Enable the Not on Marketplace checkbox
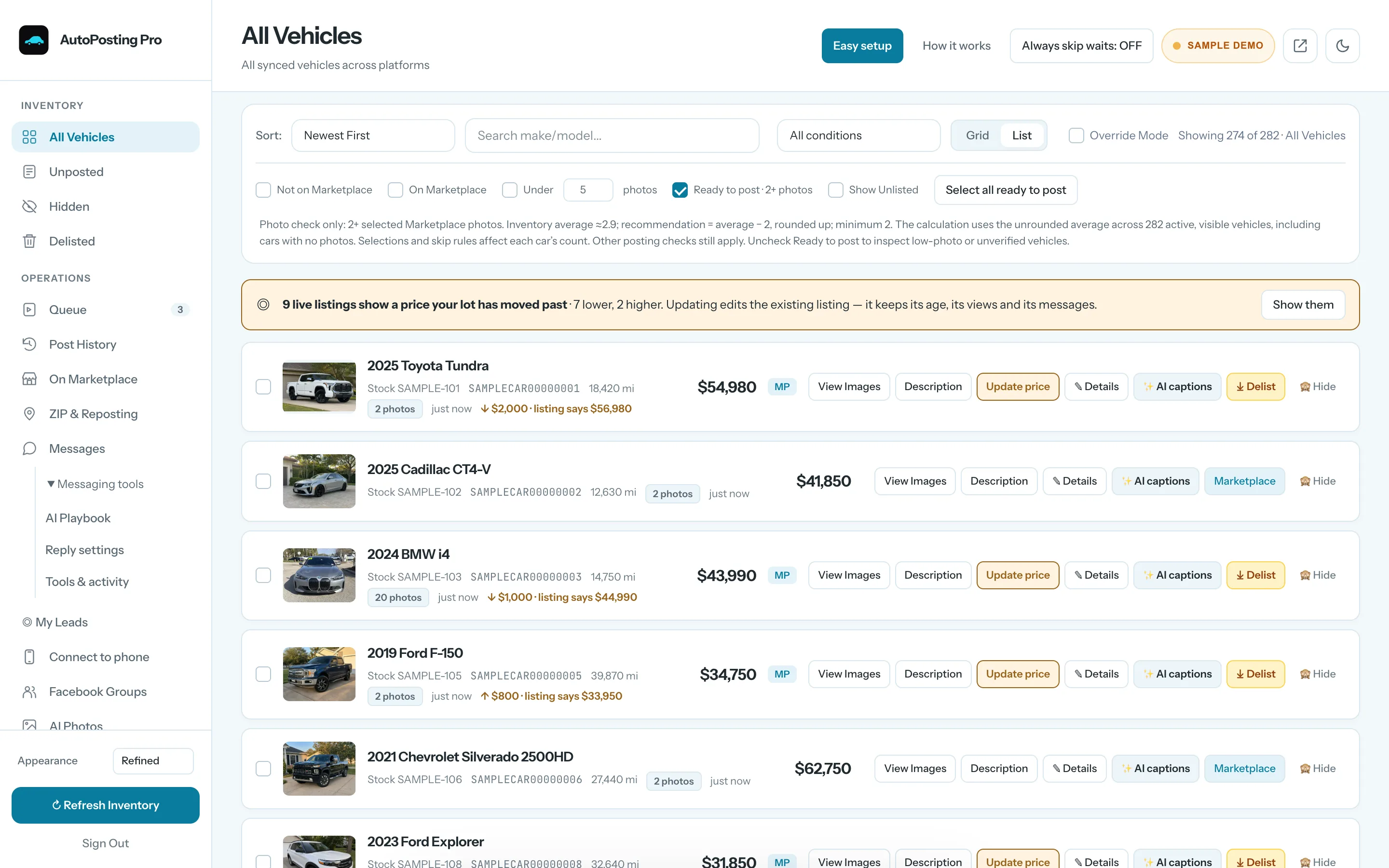Screen dimensions: 1389x868 263,190
